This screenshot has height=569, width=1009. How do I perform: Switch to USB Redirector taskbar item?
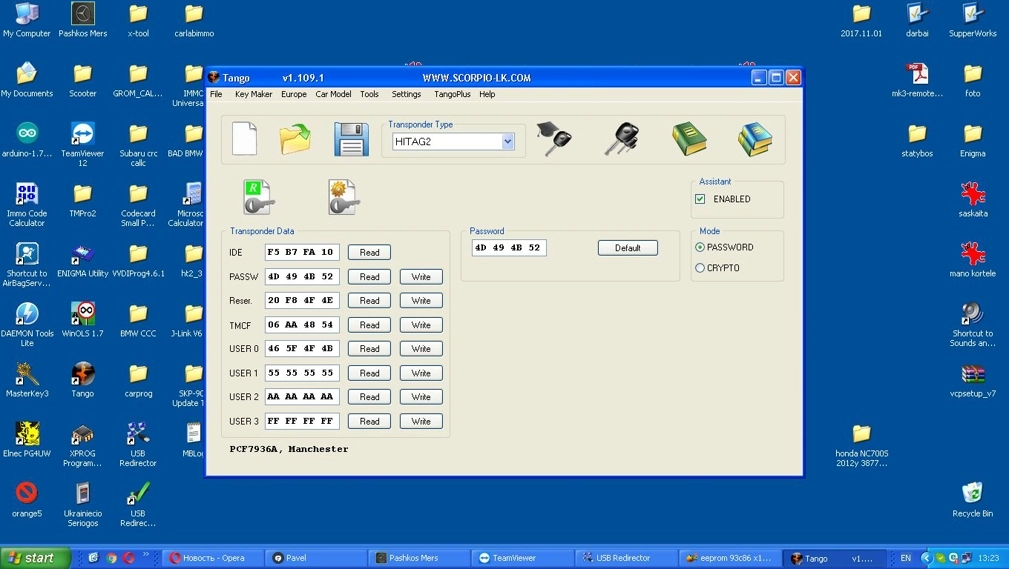(x=625, y=558)
